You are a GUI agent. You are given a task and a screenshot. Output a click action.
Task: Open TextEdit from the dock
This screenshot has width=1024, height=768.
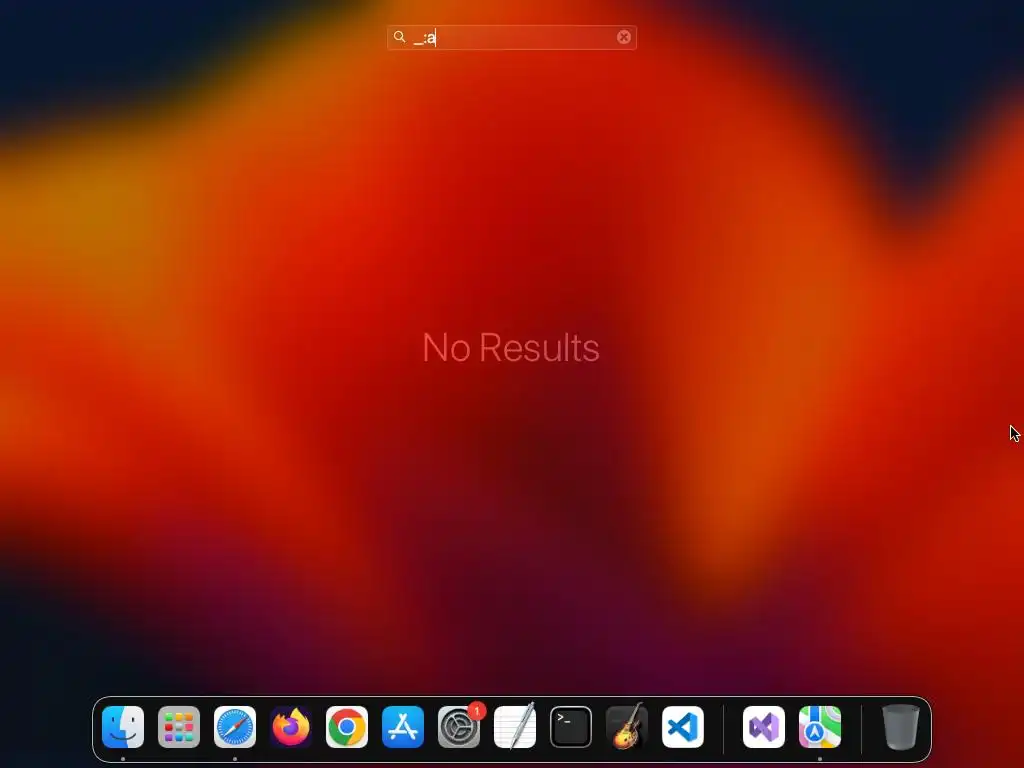(515, 727)
